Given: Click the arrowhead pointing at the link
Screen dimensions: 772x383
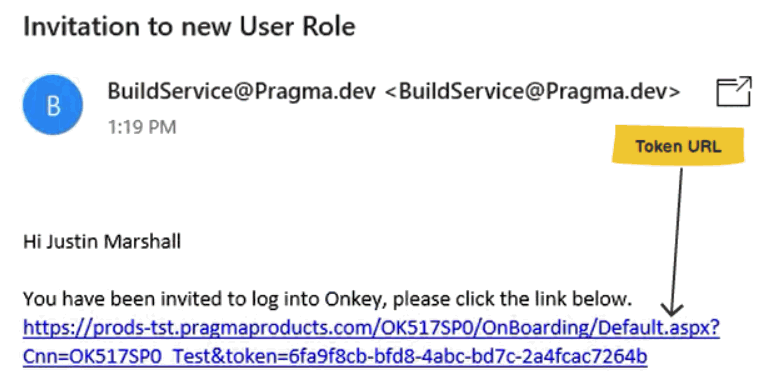Looking at the screenshot, I should click(x=672, y=309).
